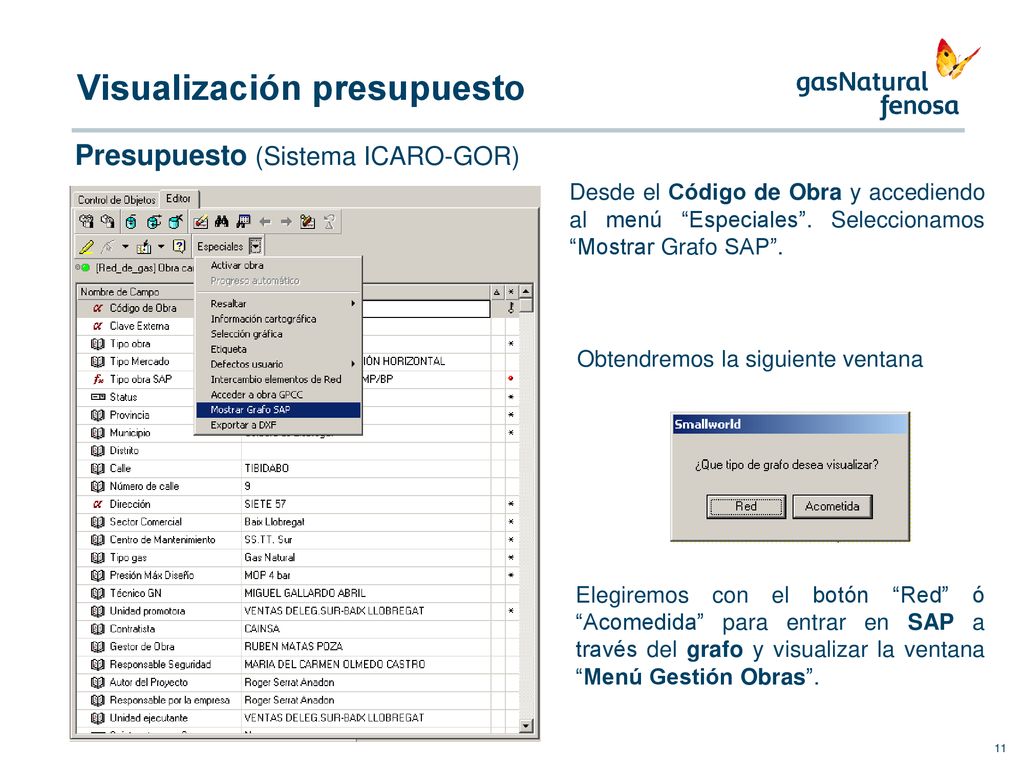
Task: Expand the Resaltar submenu arrow
Action: [353, 304]
